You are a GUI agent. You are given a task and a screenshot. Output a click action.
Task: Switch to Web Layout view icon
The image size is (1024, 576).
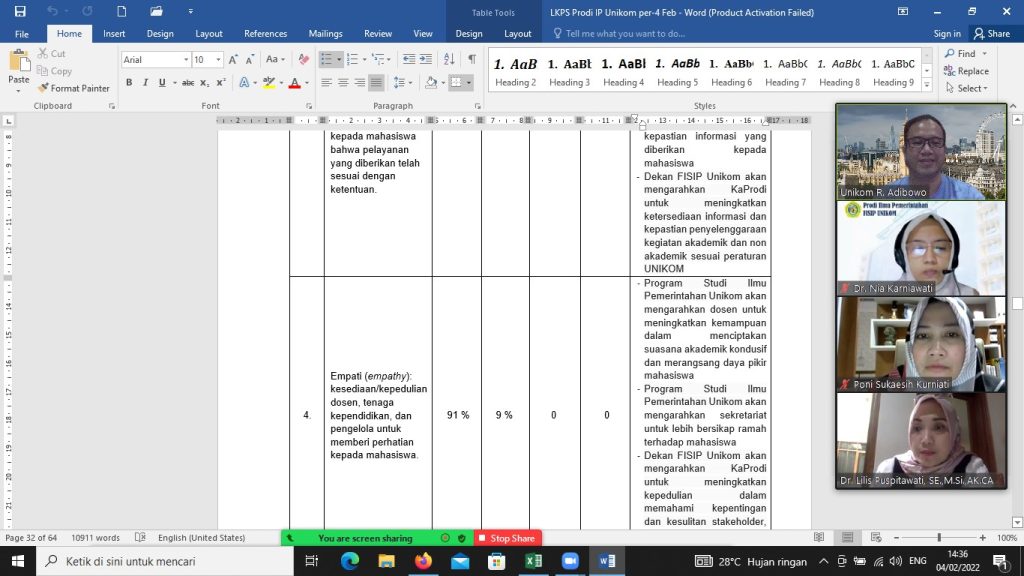tap(876, 537)
